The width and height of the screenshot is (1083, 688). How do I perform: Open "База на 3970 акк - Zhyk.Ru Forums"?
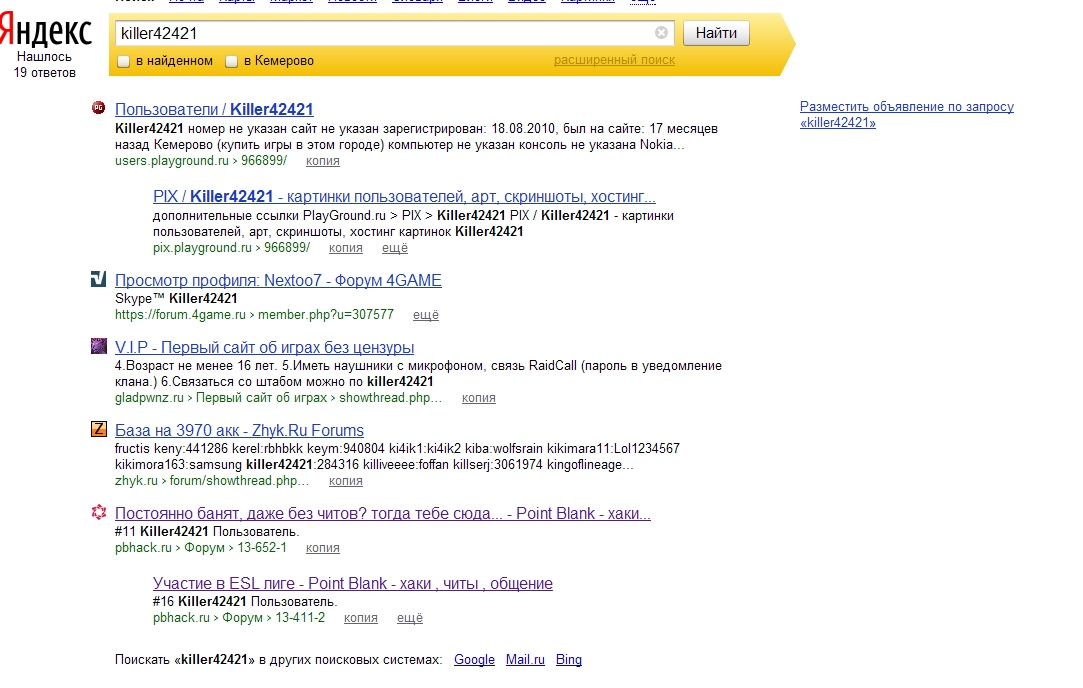[x=239, y=431]
